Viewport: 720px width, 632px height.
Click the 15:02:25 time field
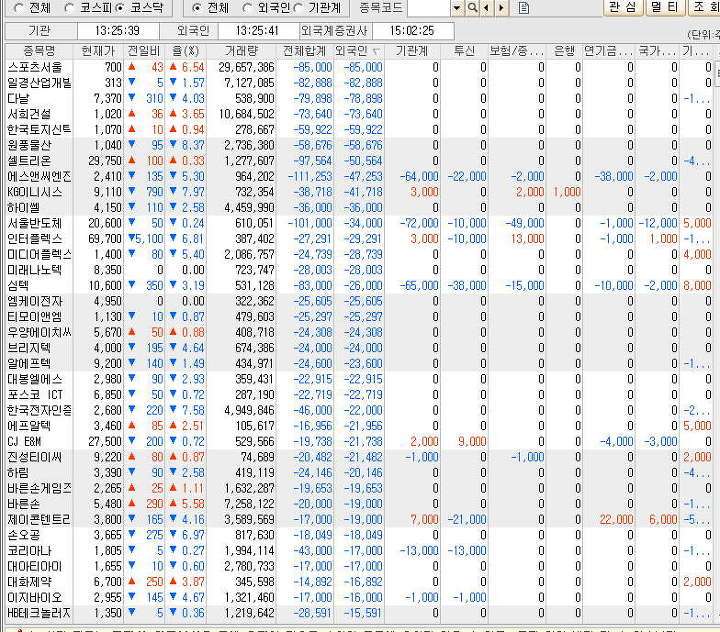[412, 31]
